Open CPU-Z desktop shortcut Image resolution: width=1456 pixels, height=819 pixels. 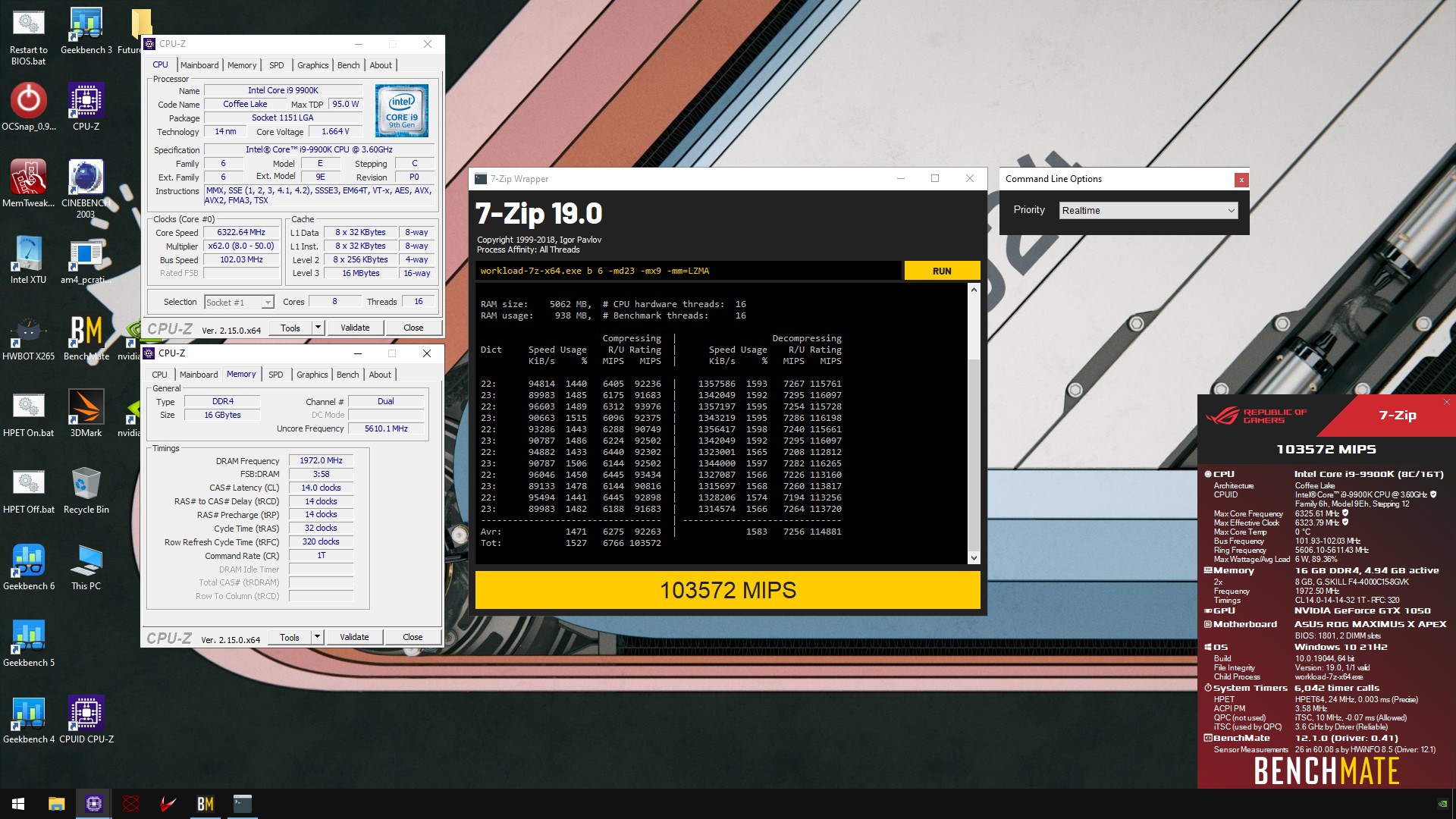click(86, 107)
